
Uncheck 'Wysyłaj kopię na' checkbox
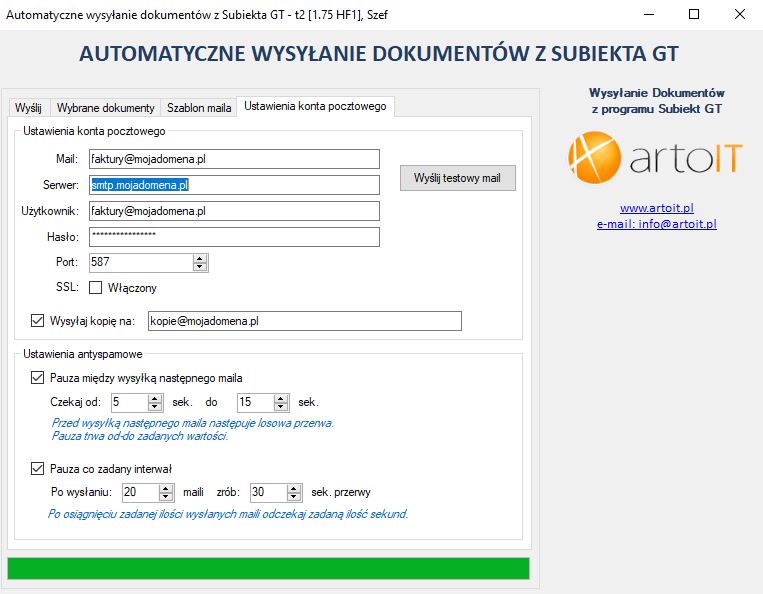point(38,321)
